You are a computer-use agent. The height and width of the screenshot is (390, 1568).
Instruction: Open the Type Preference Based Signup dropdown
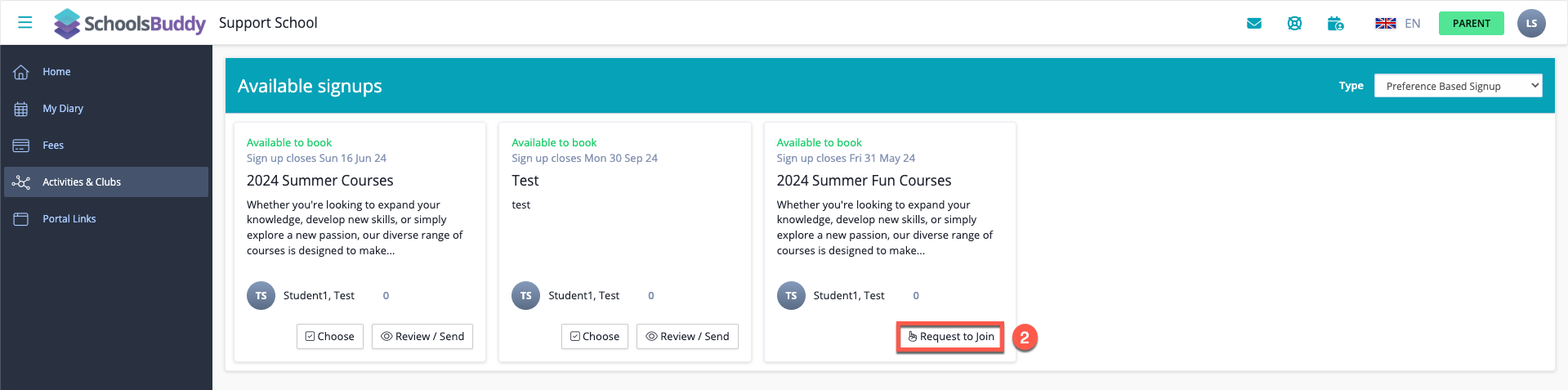coord(1458,86)
